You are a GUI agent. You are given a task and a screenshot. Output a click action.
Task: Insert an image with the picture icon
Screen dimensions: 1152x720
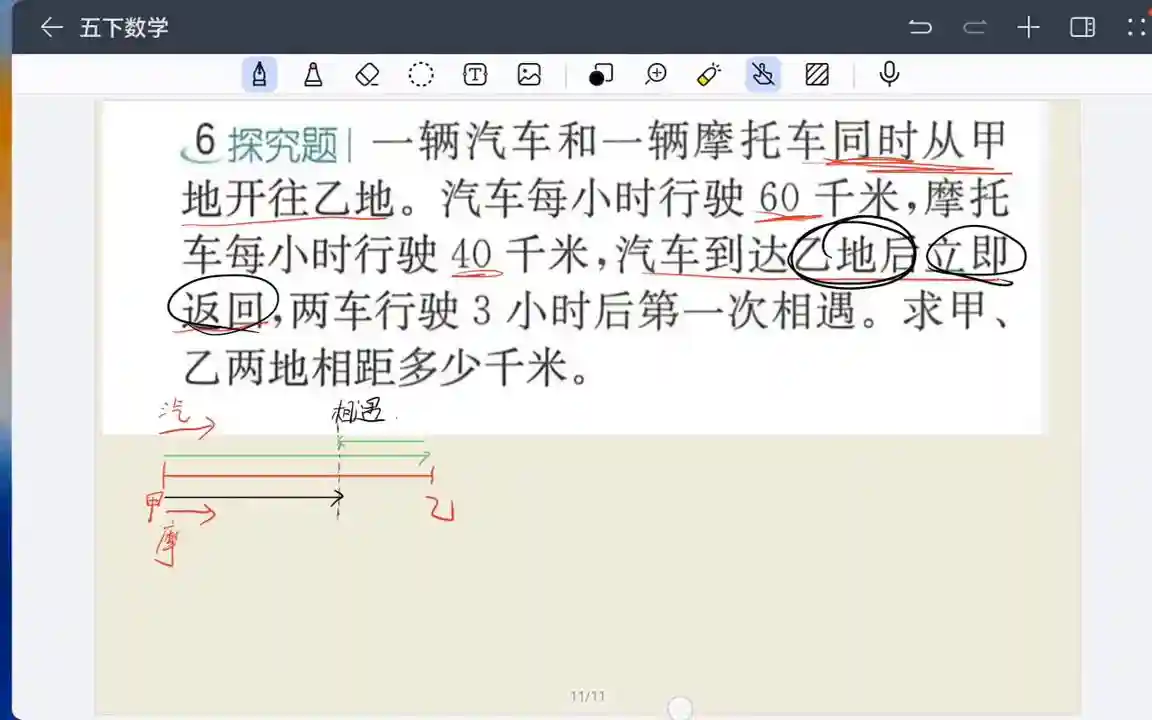coord(529,75)
